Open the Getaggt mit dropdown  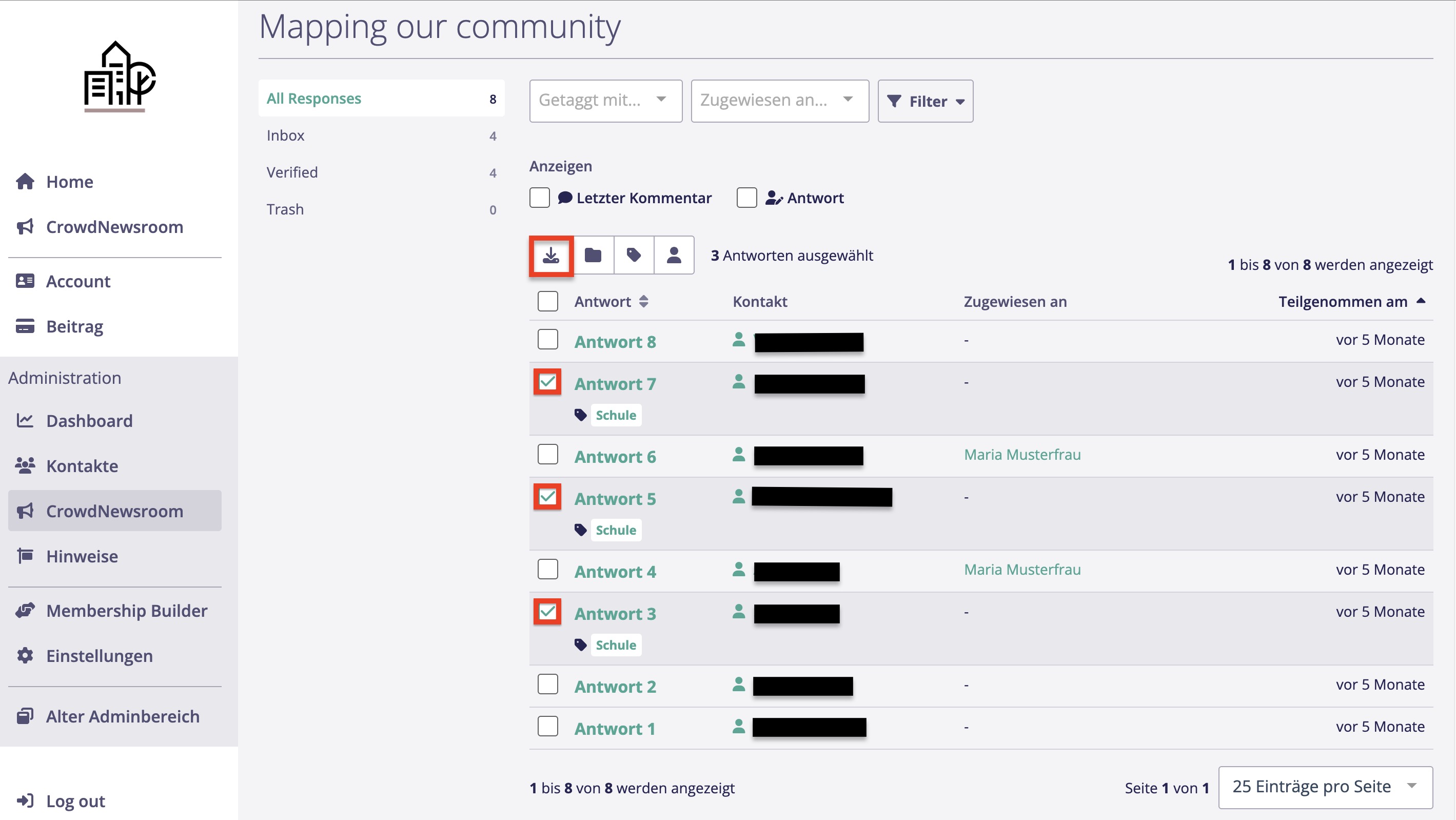pyautogui.click(x=605, y=101)
